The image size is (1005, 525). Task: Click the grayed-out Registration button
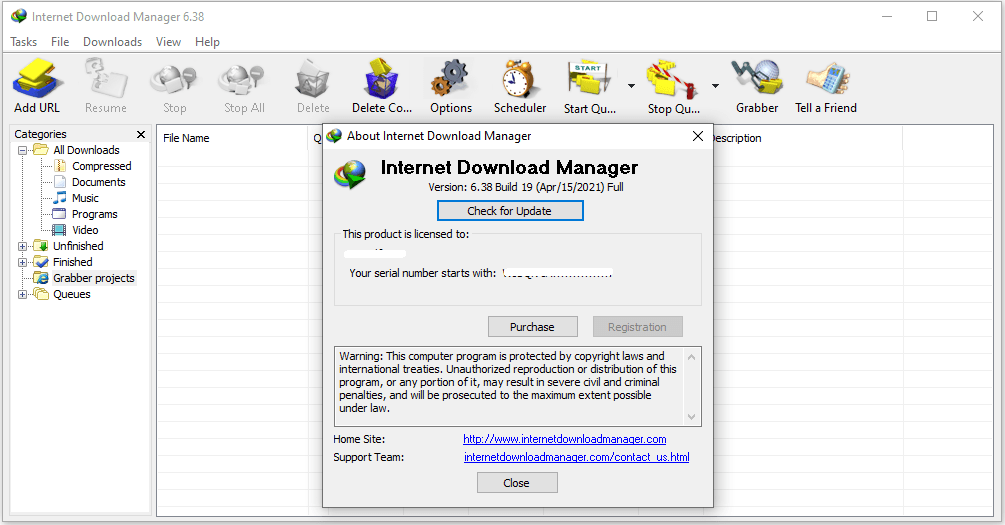pos(637,327)
